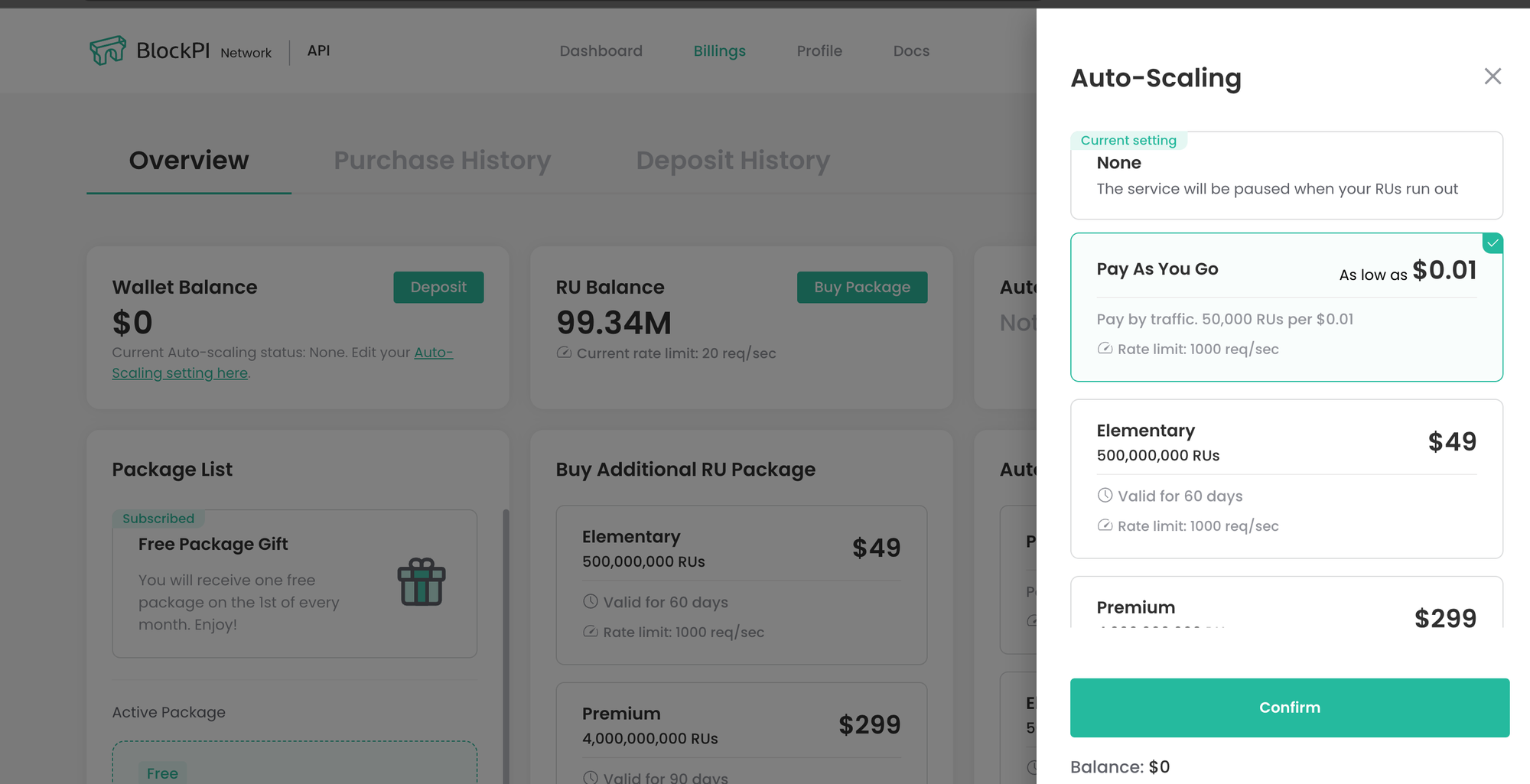The width and height of the screenshot is (1530, 784).
Task: Click clock icon in Buy Additional Elementary package
Action: tap(590, 602)
